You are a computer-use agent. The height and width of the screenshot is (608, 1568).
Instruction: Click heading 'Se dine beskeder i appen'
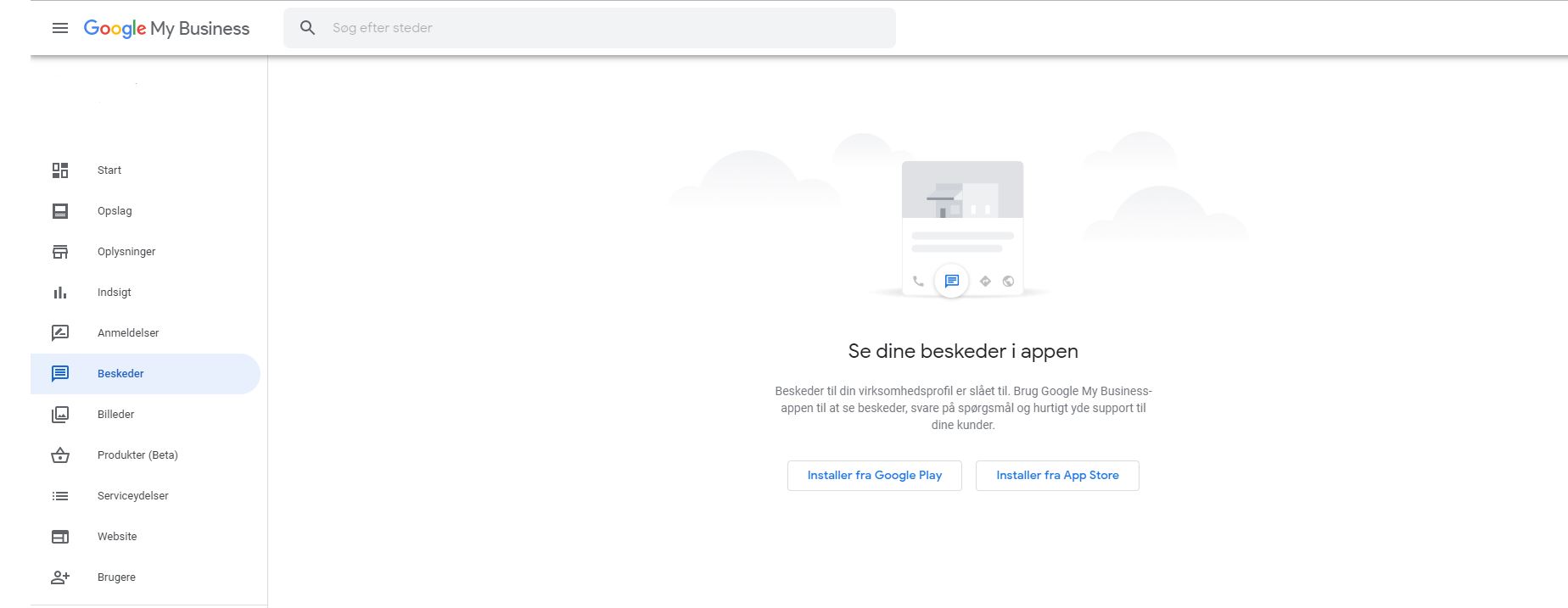coord(963,351)
